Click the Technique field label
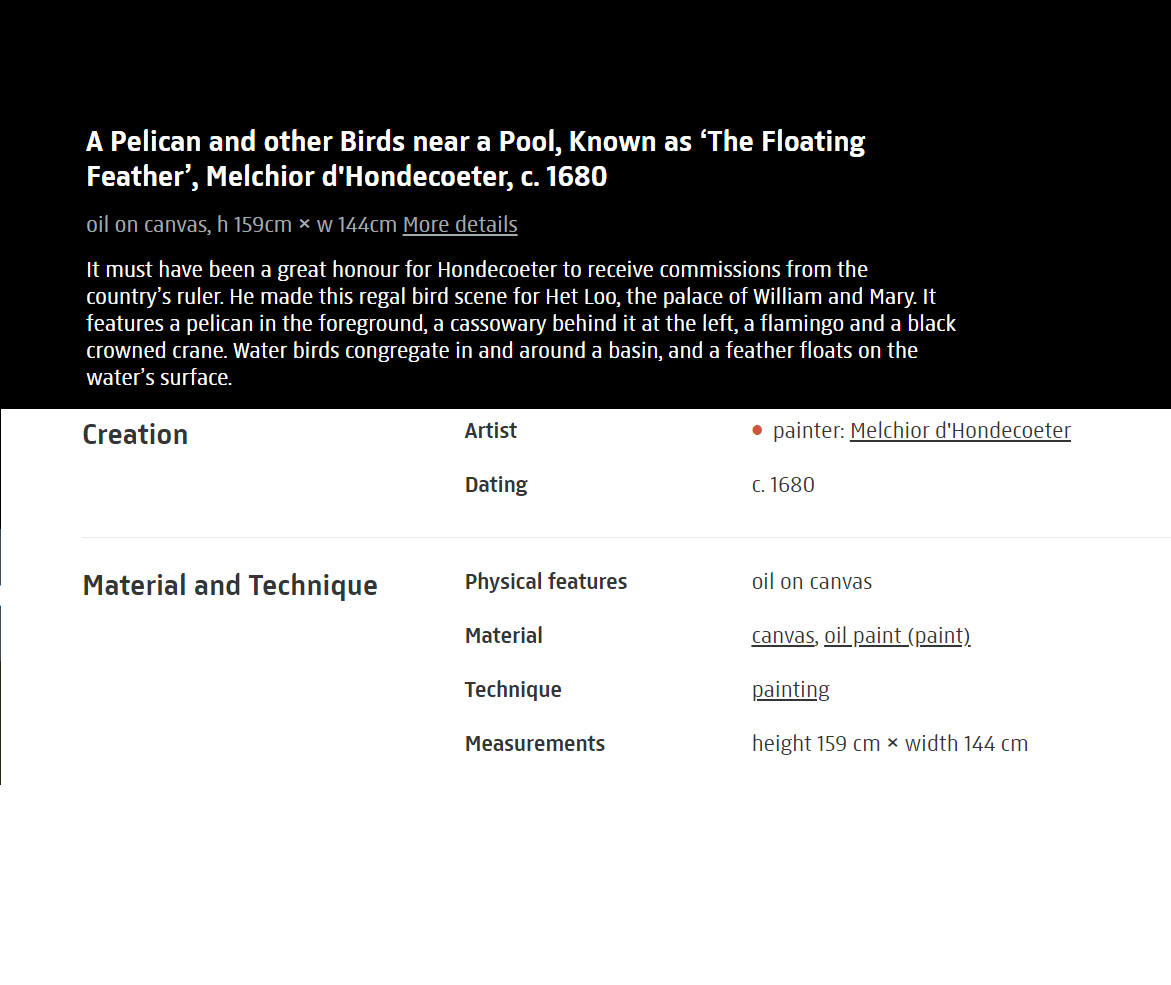This screenshot has height=985, width=1171. click(513, 690)
